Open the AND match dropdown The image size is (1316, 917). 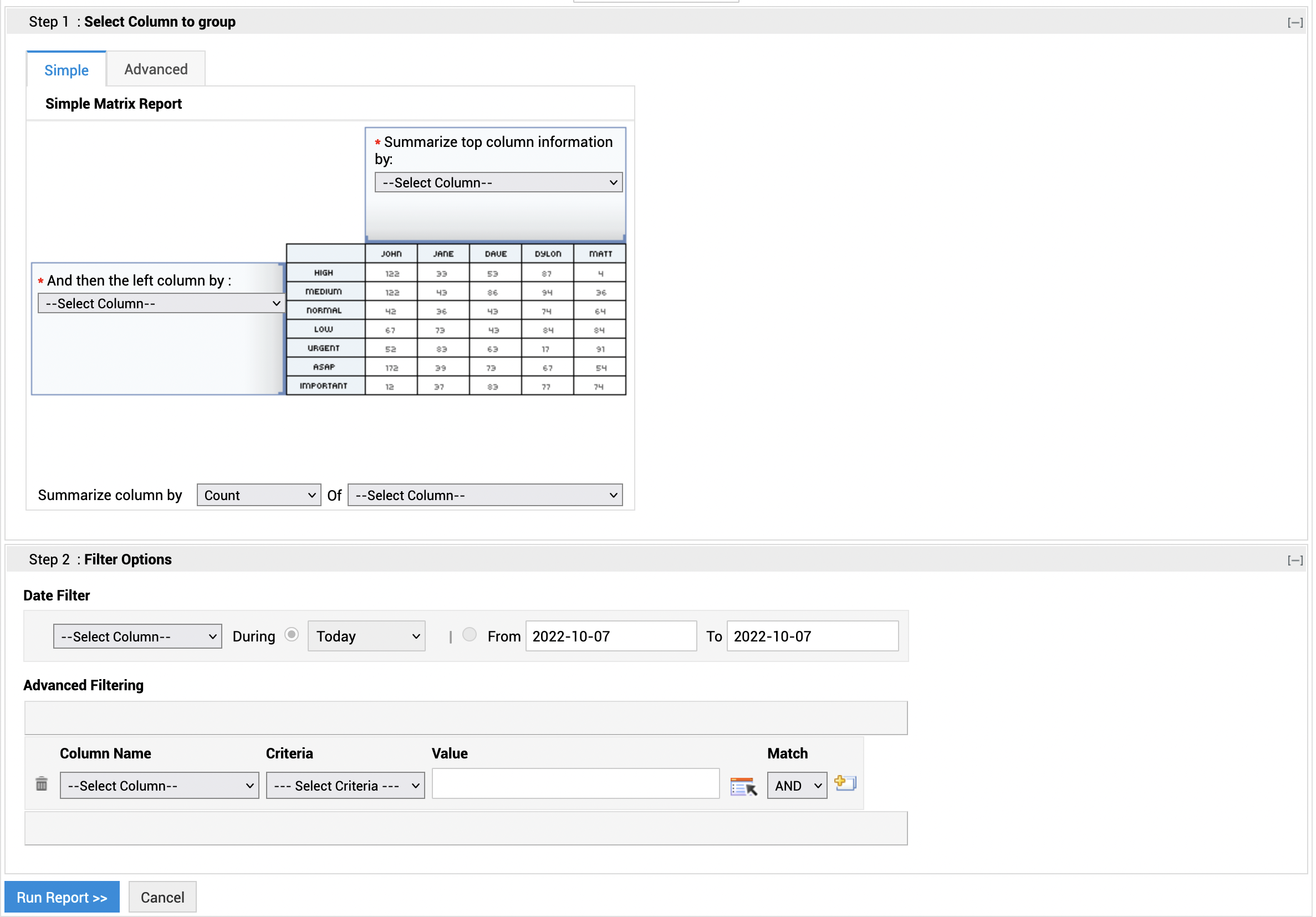[797, 786]
